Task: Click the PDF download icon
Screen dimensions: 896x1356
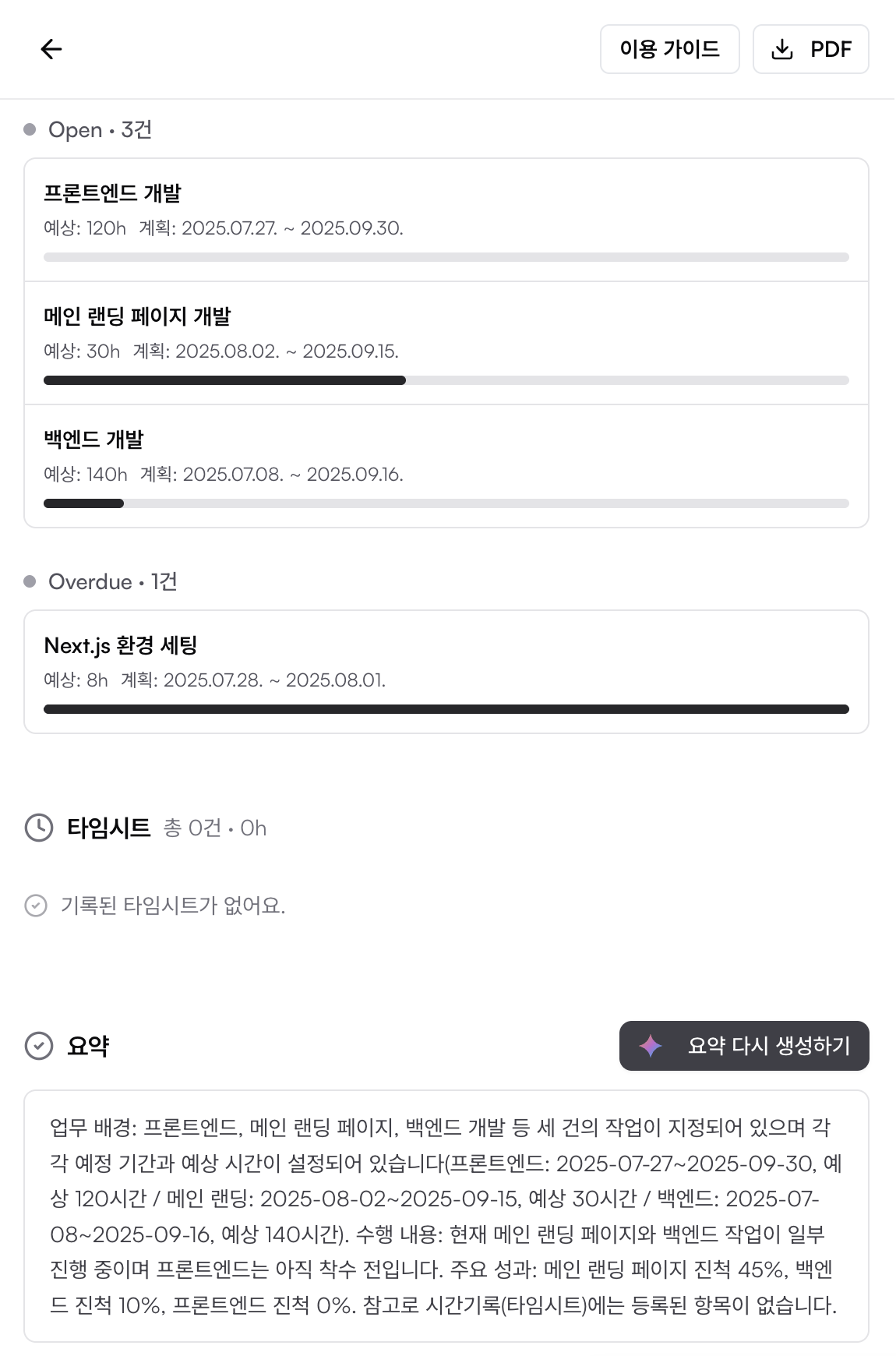Action: click(x=781, y=49)
